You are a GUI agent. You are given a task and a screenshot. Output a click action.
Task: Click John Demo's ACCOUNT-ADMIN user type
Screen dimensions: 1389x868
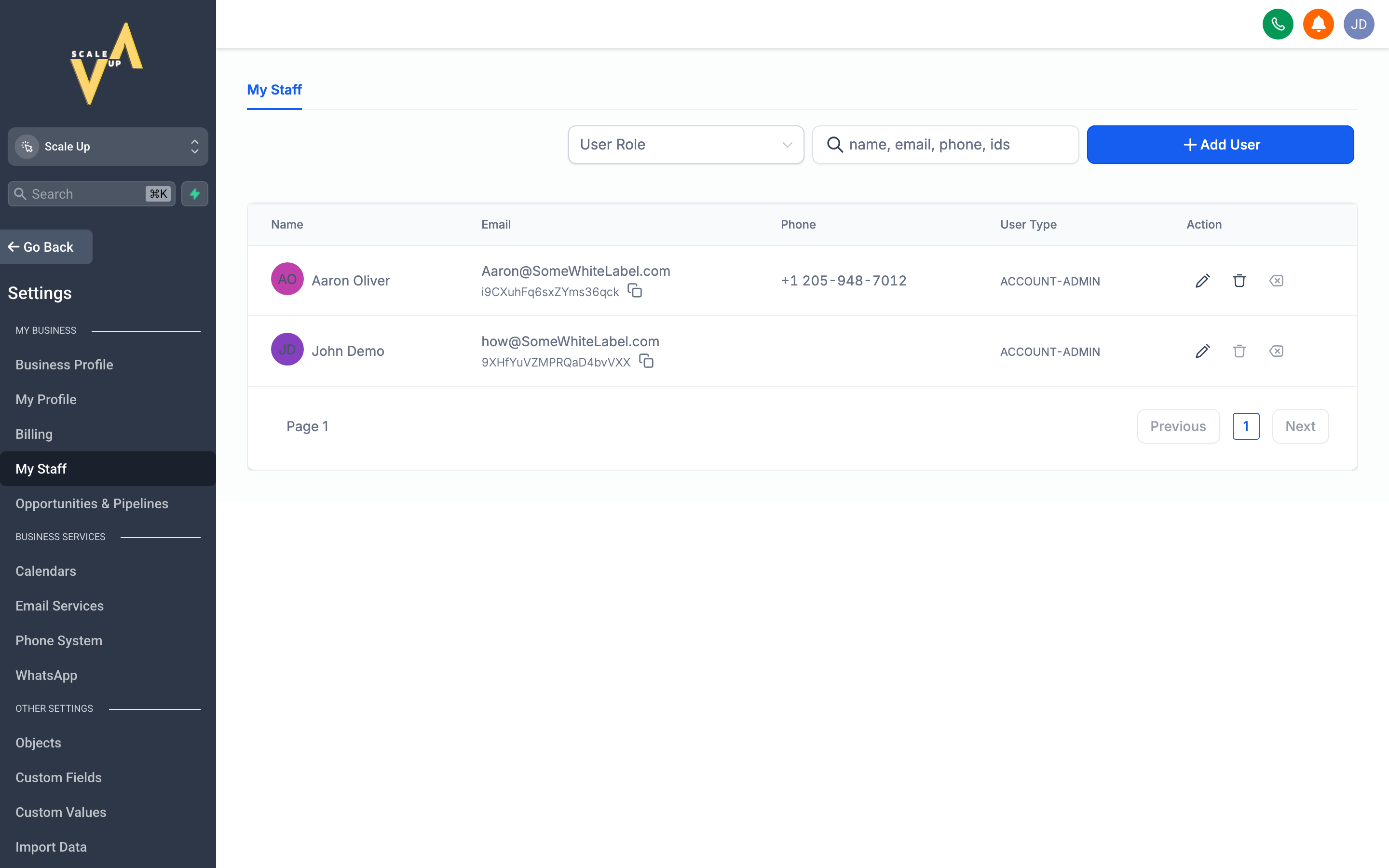tap(1050, 352)
